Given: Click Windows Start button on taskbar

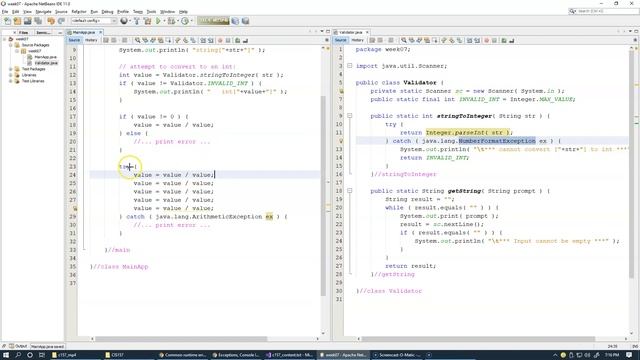Looking at the screenshot, I should [x=6, y=355].
